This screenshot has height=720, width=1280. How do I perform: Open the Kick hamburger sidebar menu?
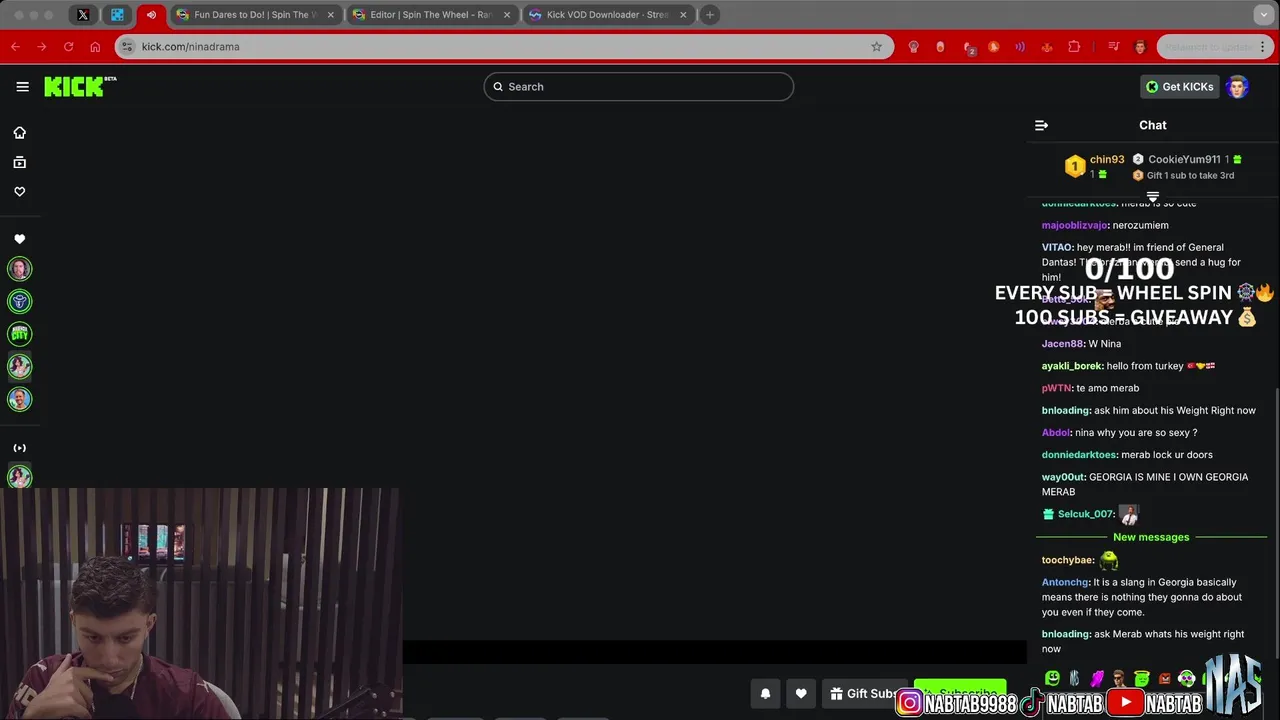[22, 87]
